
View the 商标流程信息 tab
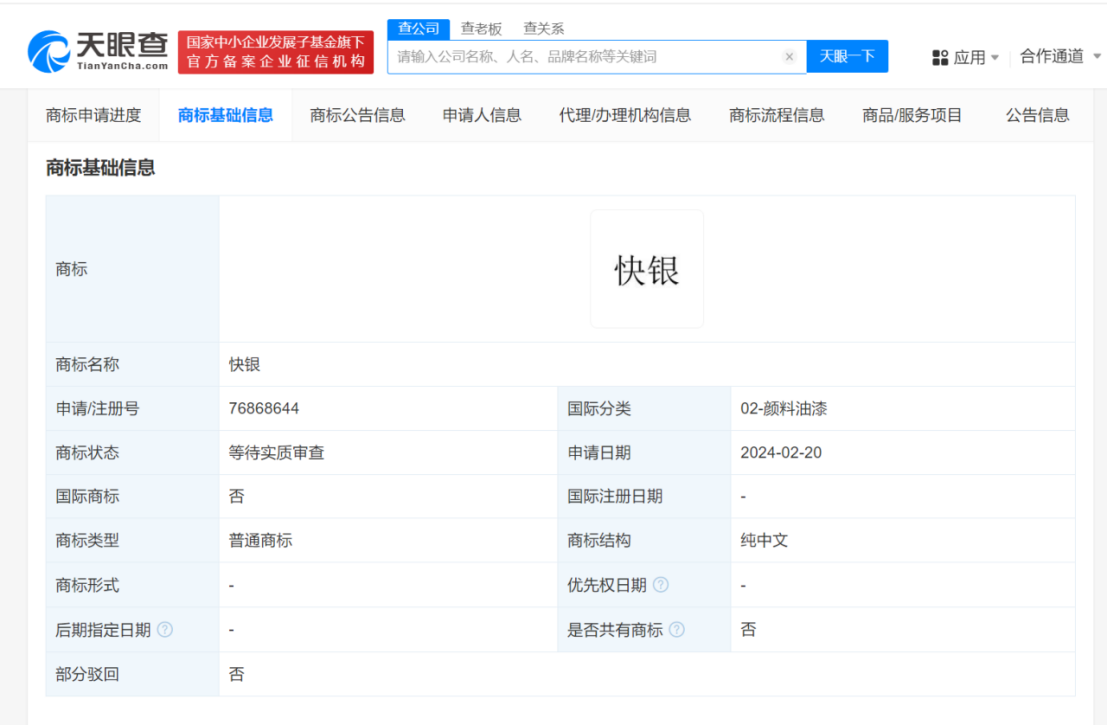(x=777, y=115)
